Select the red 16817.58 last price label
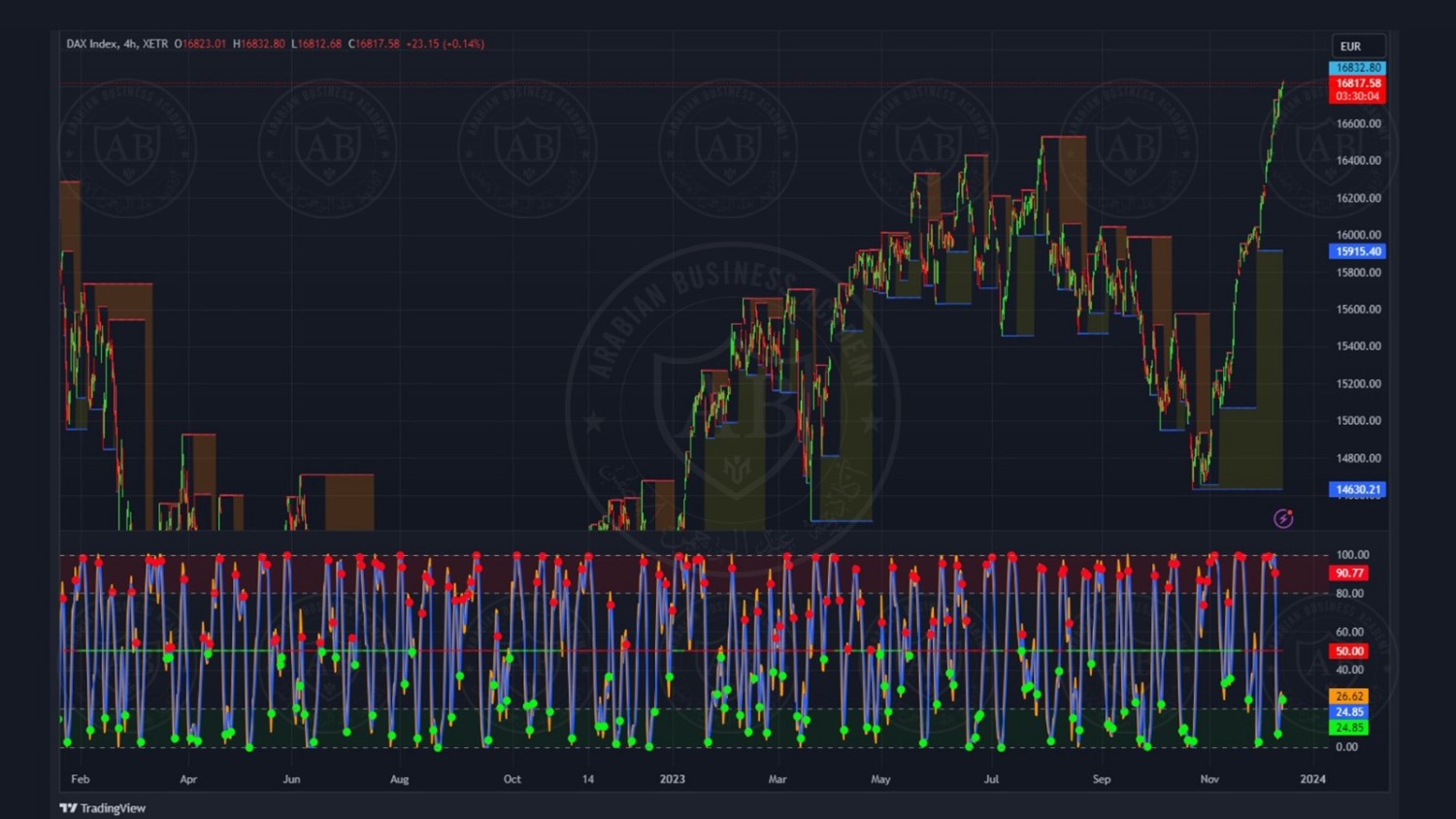This screenshot has height=819, width=1456. click(x=1357, y=83)
